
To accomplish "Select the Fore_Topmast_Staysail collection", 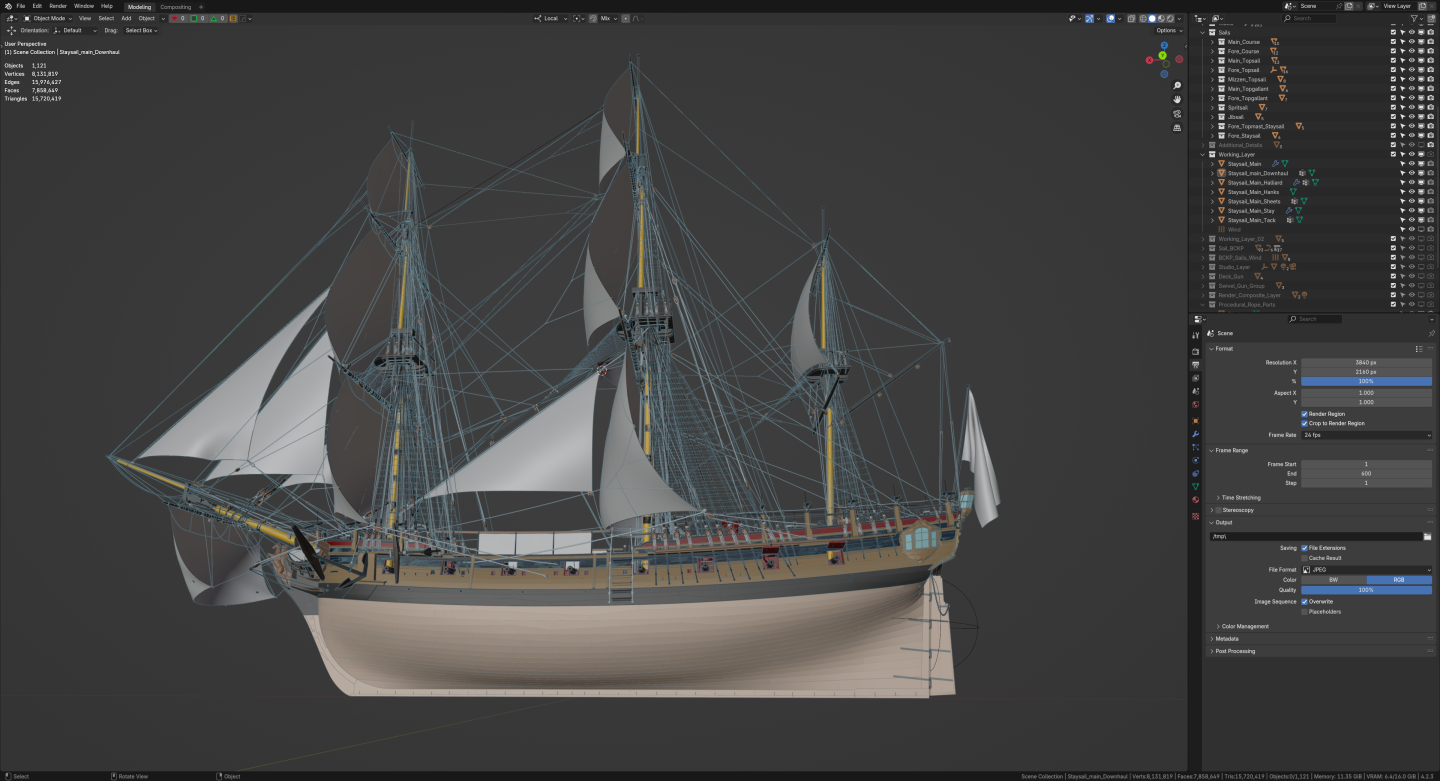I will tap(1256, 126).
